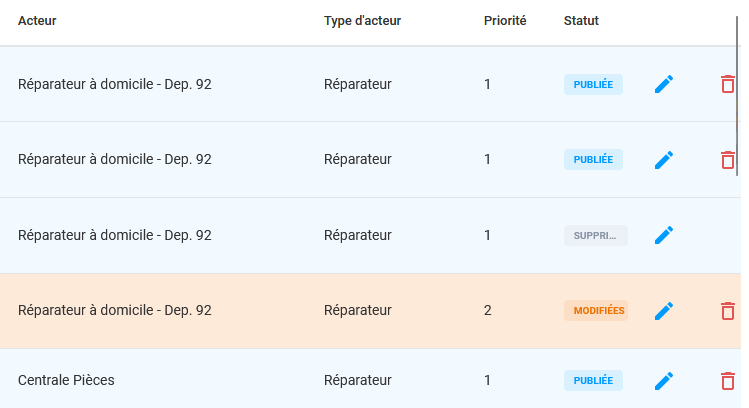The height and width of the screenshot is (408, 749).
Task: Click the Publiée badge in the first row
Action: click(593, 84)
